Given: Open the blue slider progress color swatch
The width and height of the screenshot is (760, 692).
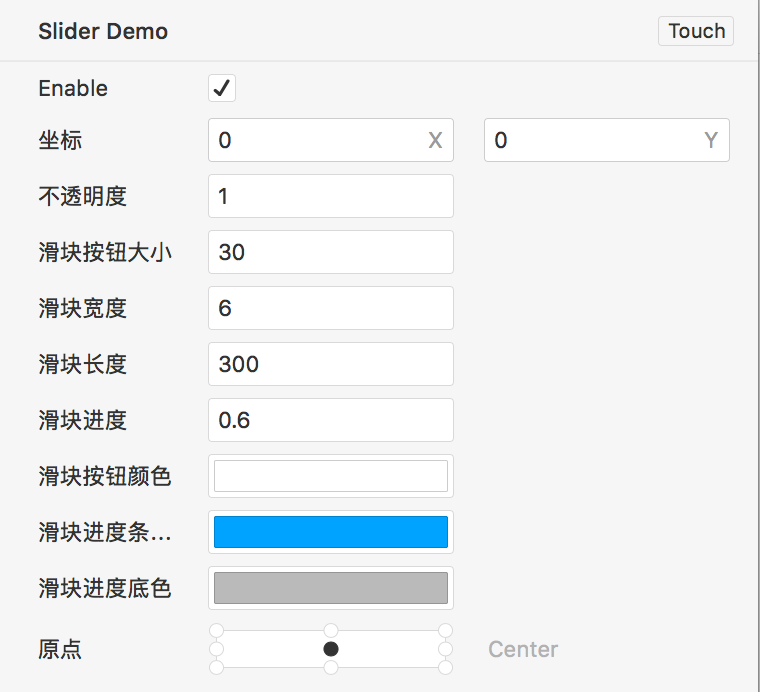Looking at the screenshot, I should click(330, 532).
